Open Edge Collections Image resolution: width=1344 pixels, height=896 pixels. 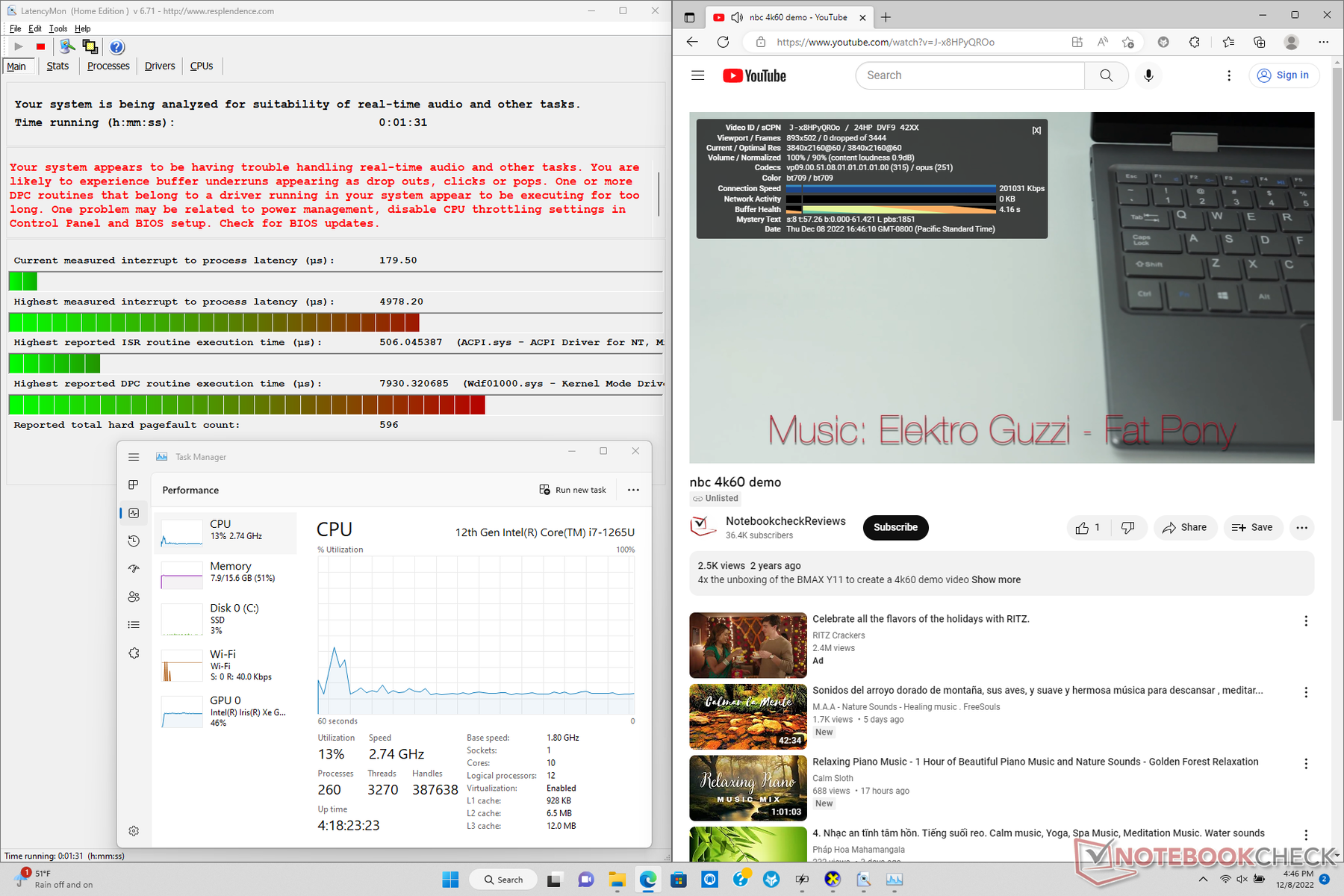[1260, 42]
